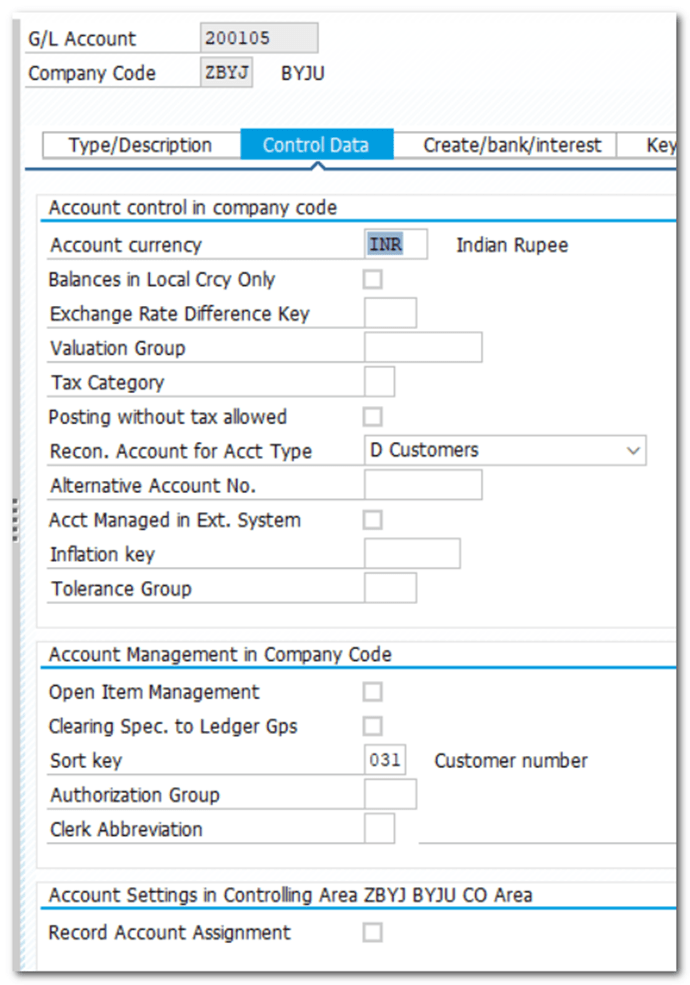Click the Tolerance Group input field
This screenshot has height=985, width=690.
point(390,589)
